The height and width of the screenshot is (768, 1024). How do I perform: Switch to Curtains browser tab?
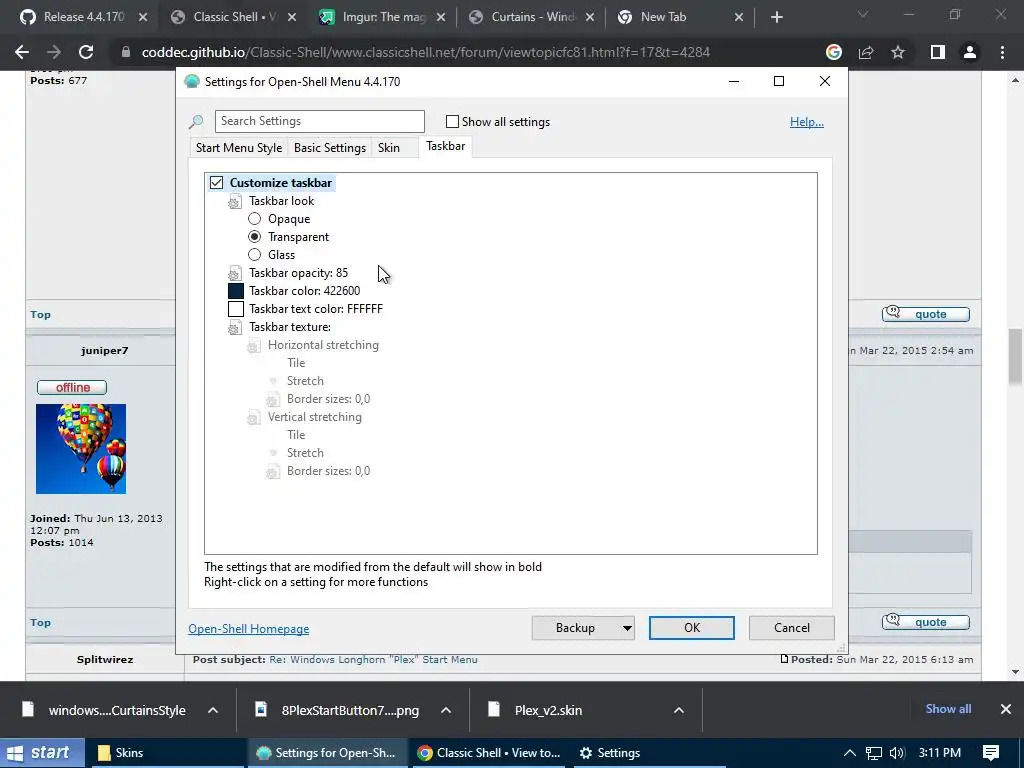pyautogui.click(x=533, y=17)
